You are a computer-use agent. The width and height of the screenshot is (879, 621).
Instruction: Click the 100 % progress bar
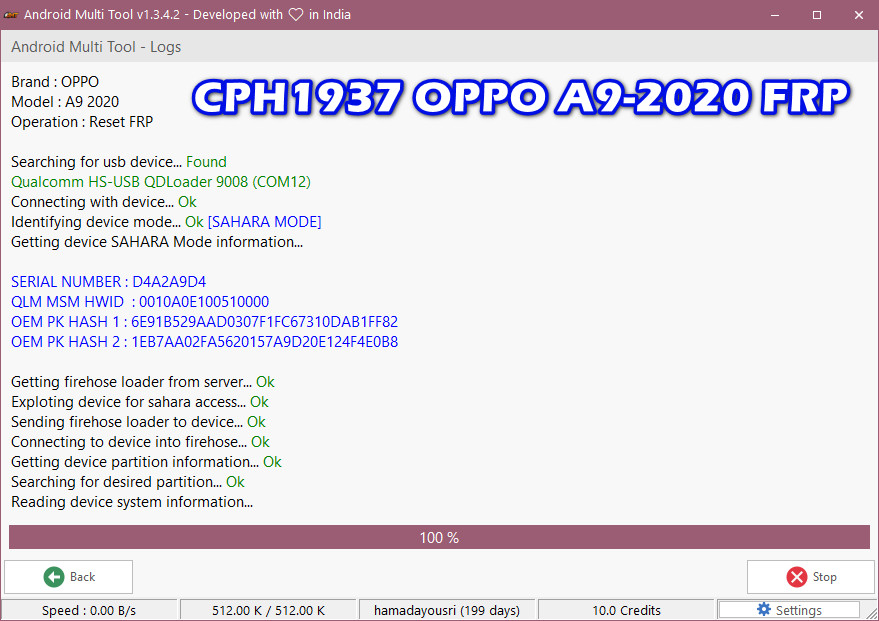click(439, 537)
